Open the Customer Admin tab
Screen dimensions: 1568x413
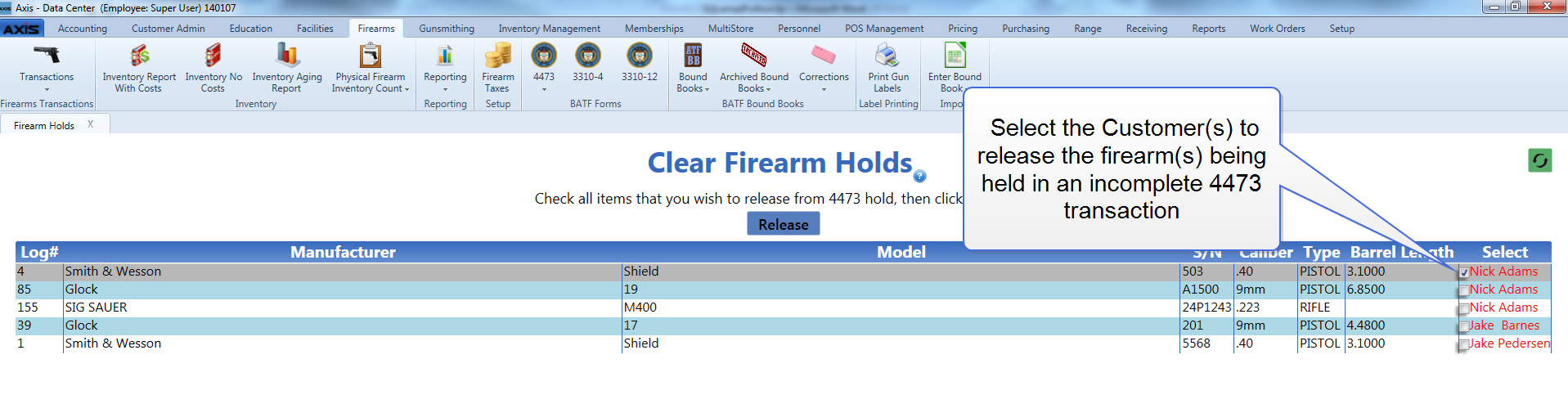click(168, 29)
